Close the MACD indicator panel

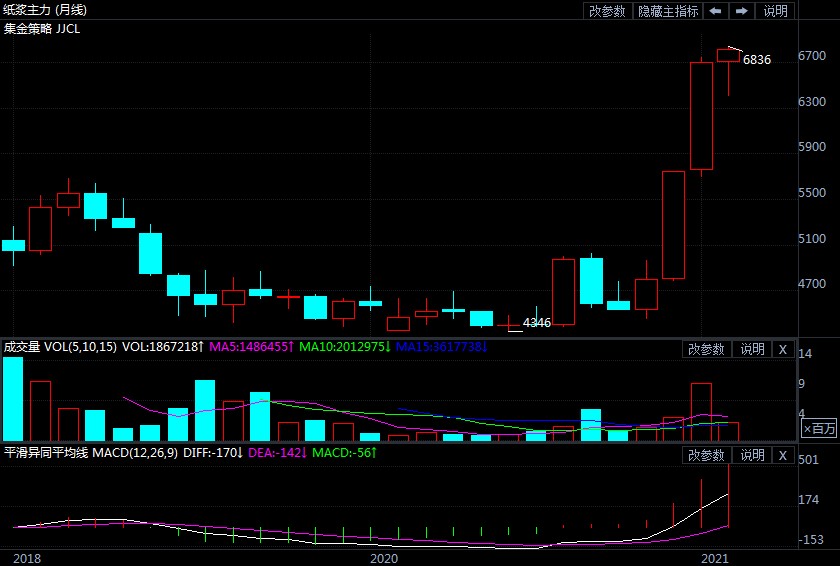click(x=783, y=455)
